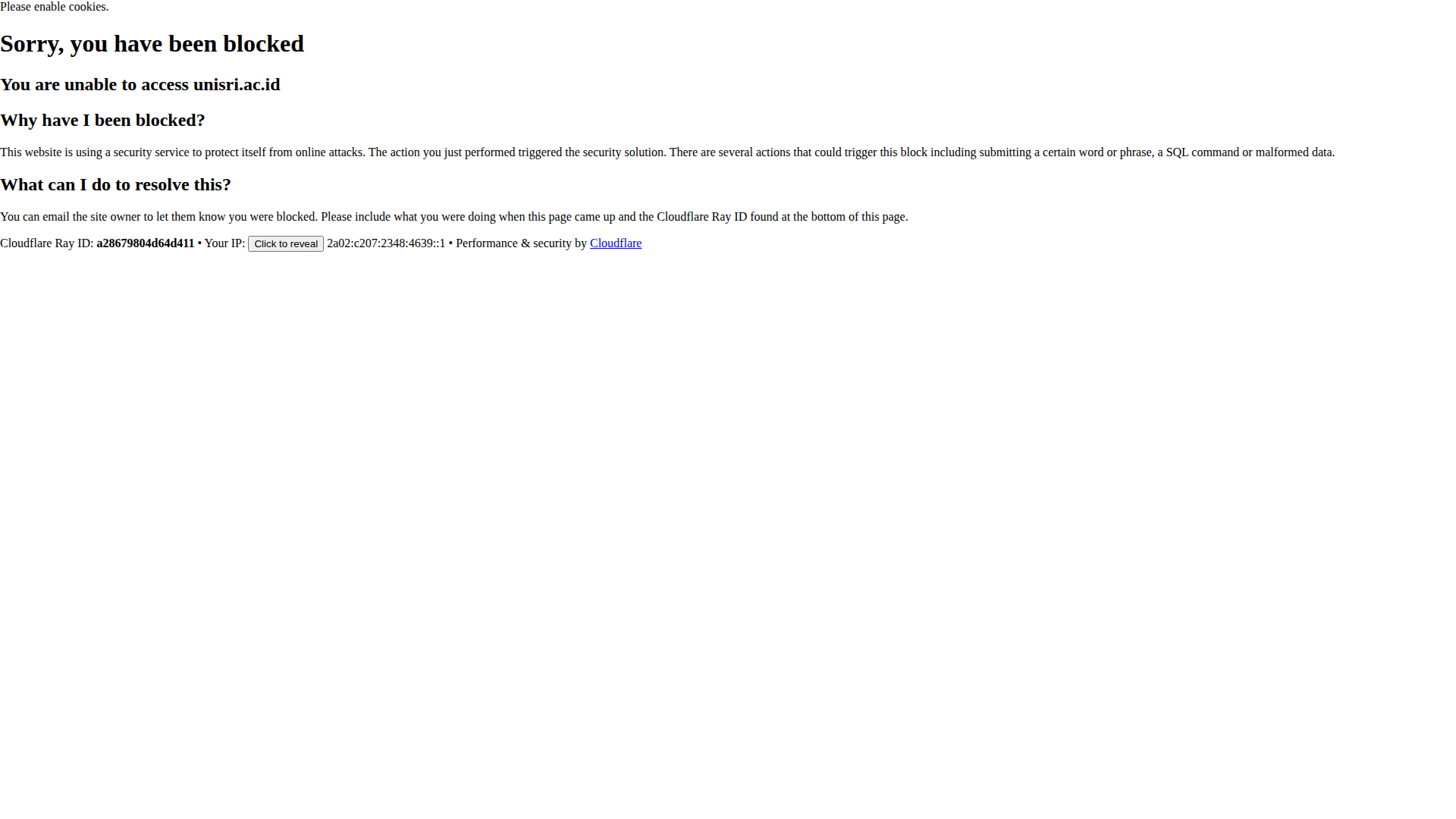Click the "Please enable cookies." text

coord(54,7)
